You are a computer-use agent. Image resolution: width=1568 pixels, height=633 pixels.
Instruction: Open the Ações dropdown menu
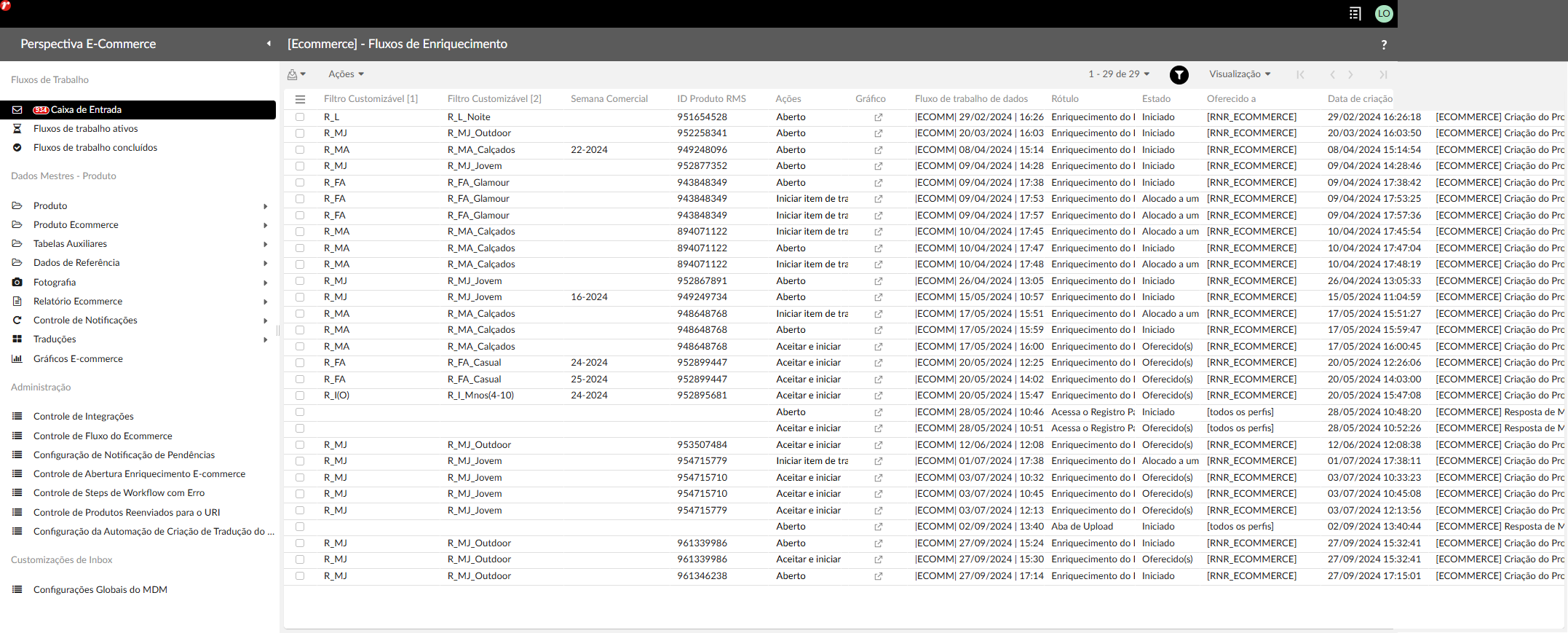[x=346, y=74]
